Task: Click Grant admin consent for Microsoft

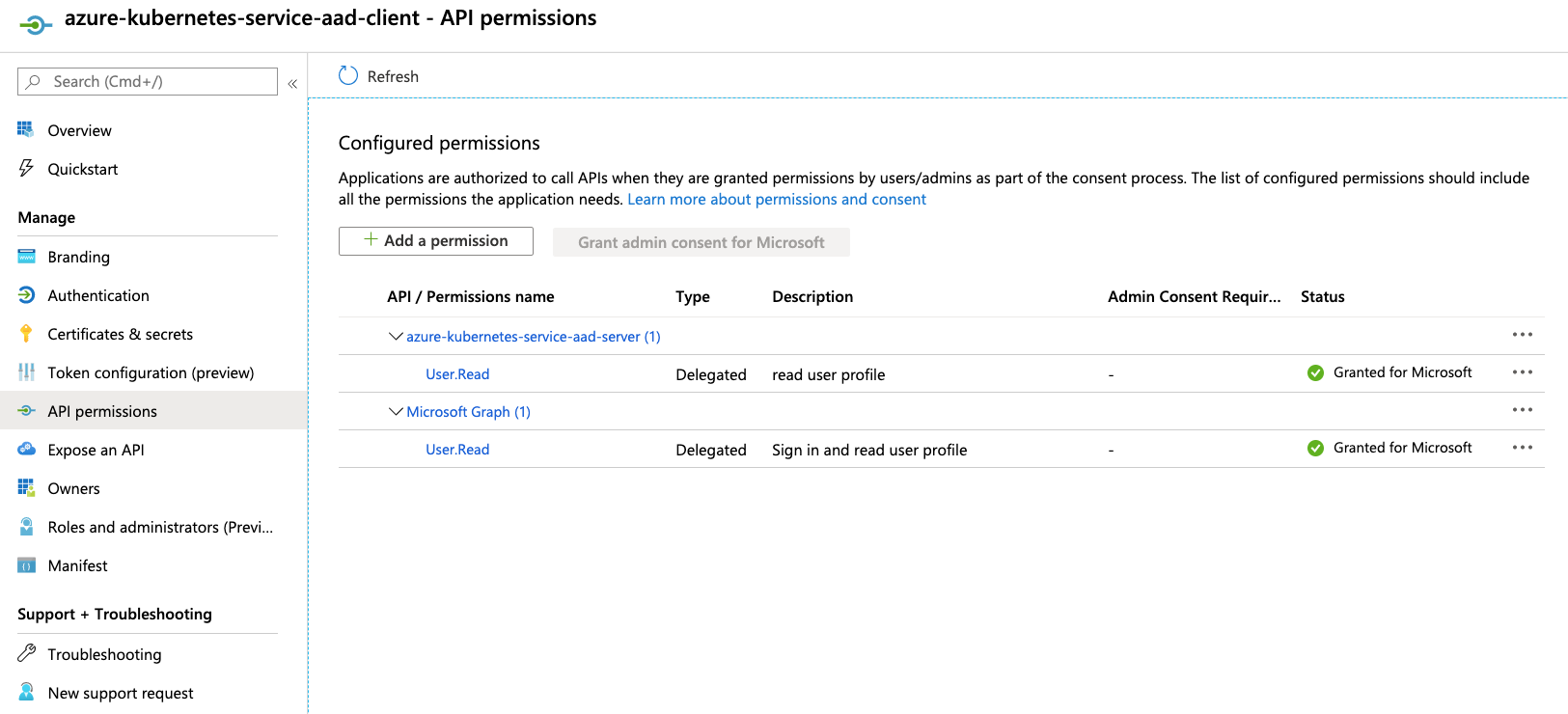Action: [x=701, y=242]
